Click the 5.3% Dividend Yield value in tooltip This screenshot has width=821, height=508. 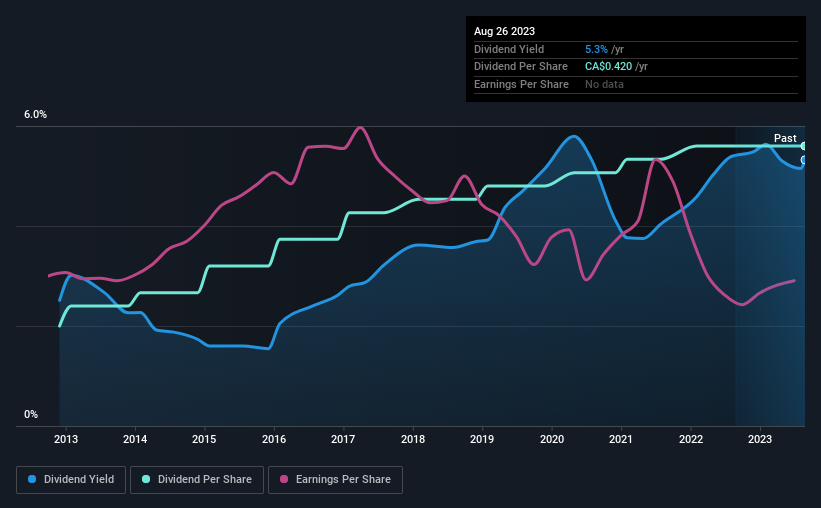pyautogui.click(x=596, y=49)
